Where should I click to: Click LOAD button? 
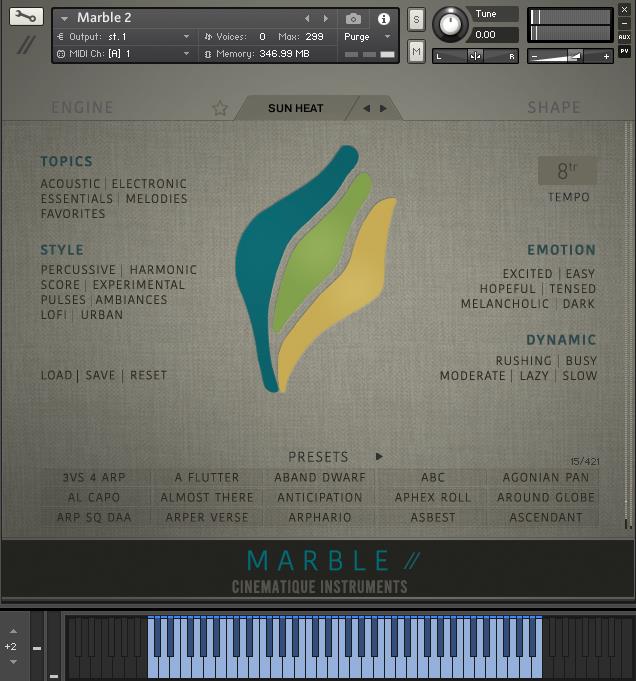point(56,375)
